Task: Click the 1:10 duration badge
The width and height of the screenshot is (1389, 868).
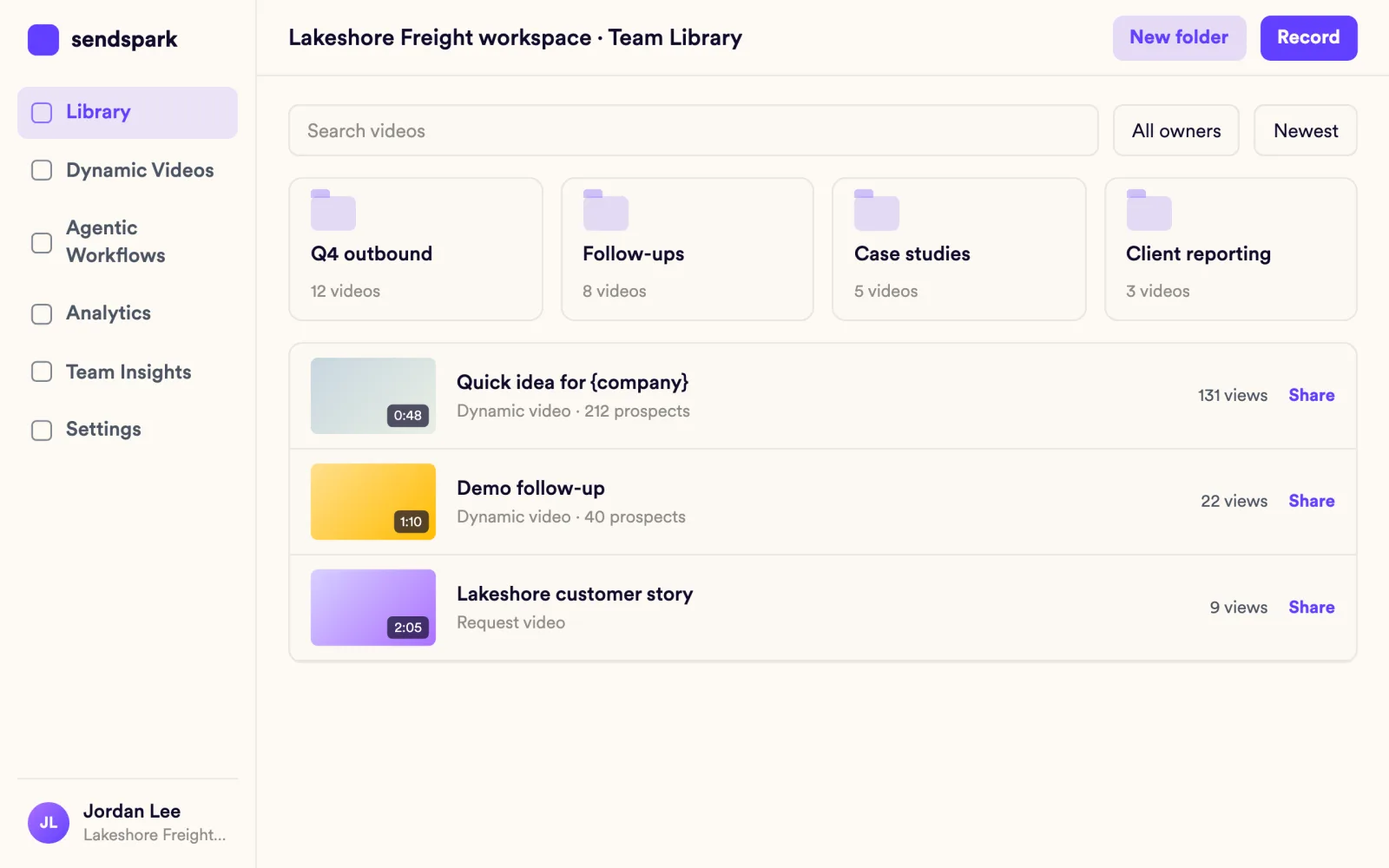Action: 411,522
